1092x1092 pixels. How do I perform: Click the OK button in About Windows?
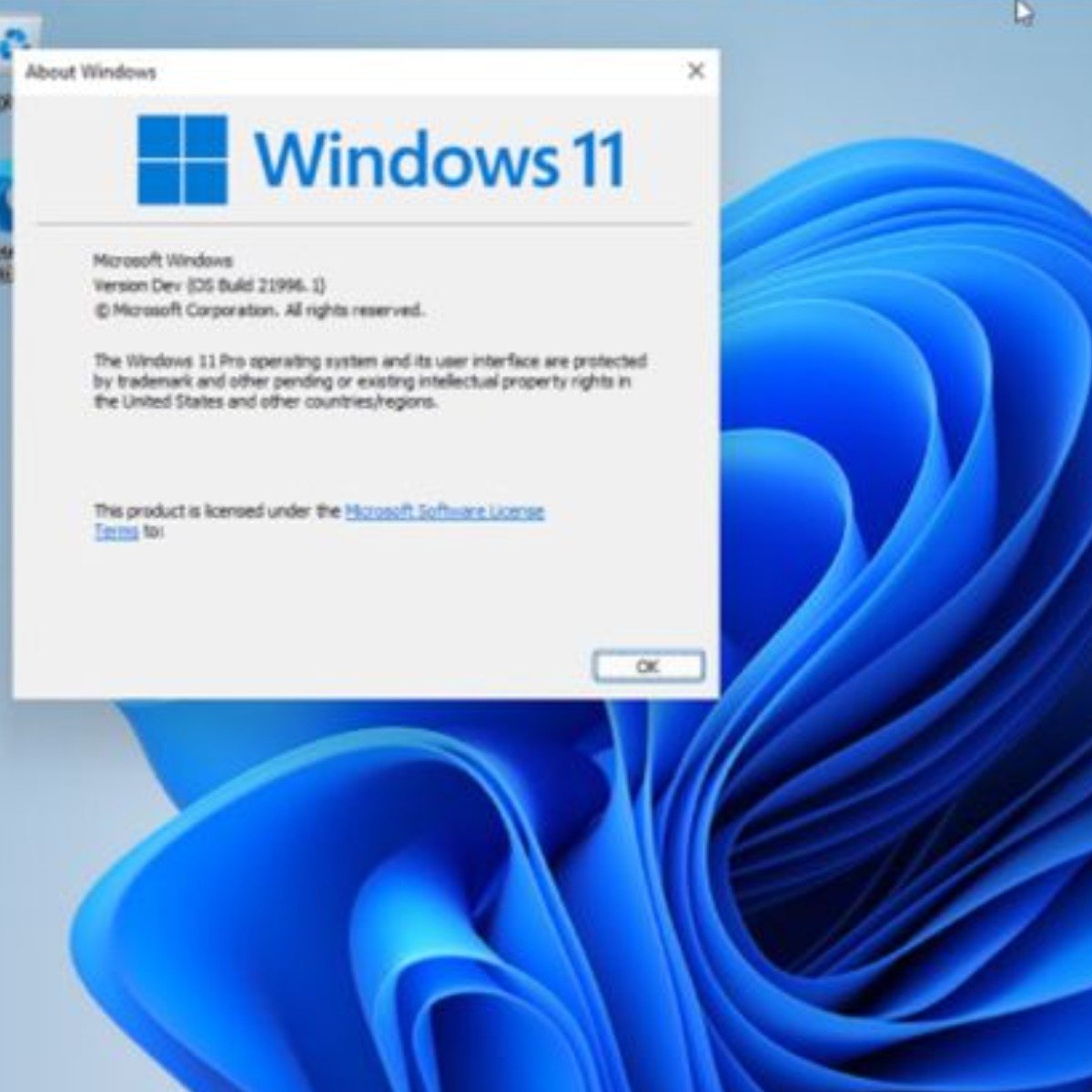point(648,666)
